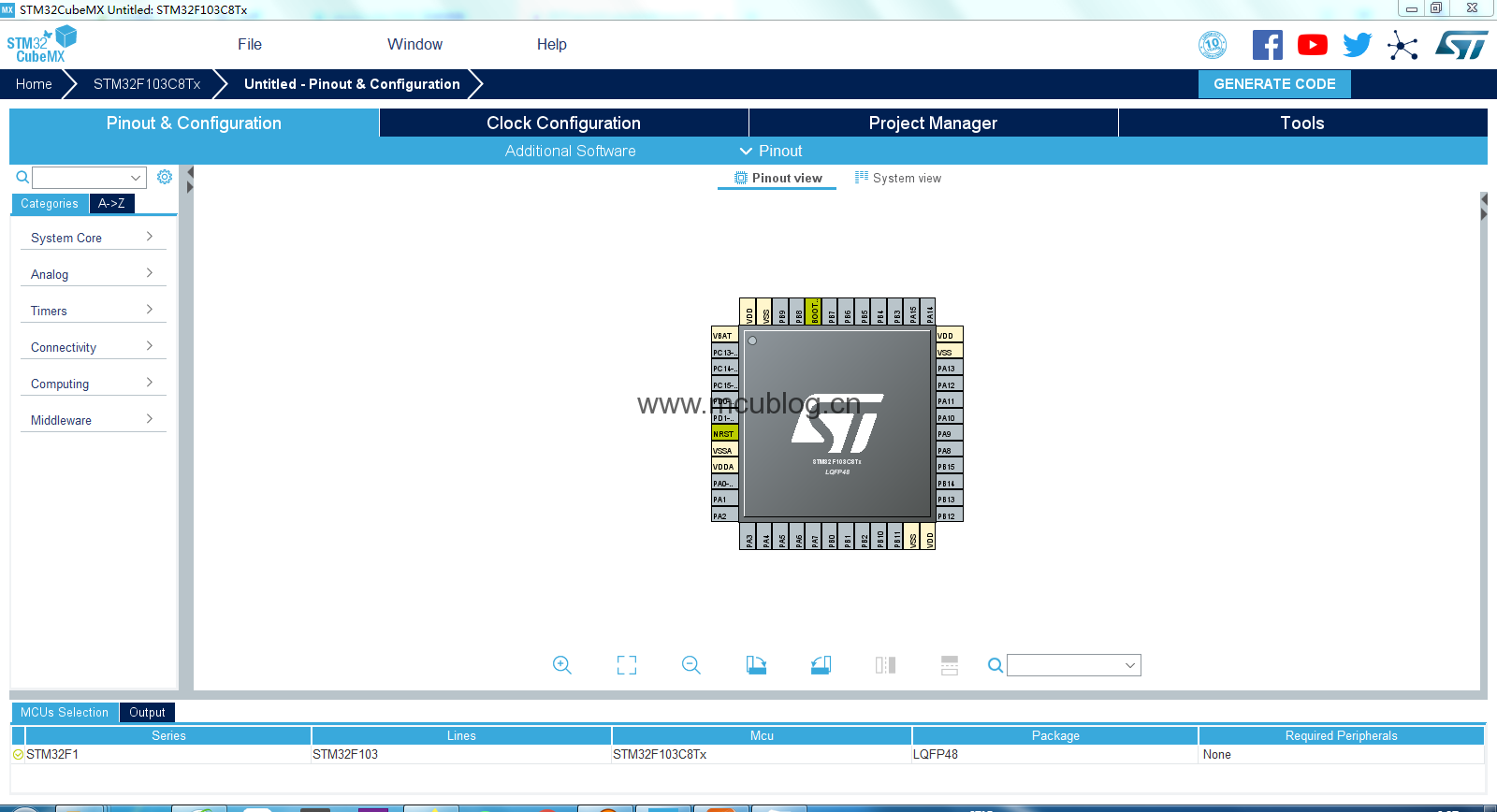Click the STM32F103C8Tx breadcrumb
This screenshot has height=812, width=1497.
147,83
